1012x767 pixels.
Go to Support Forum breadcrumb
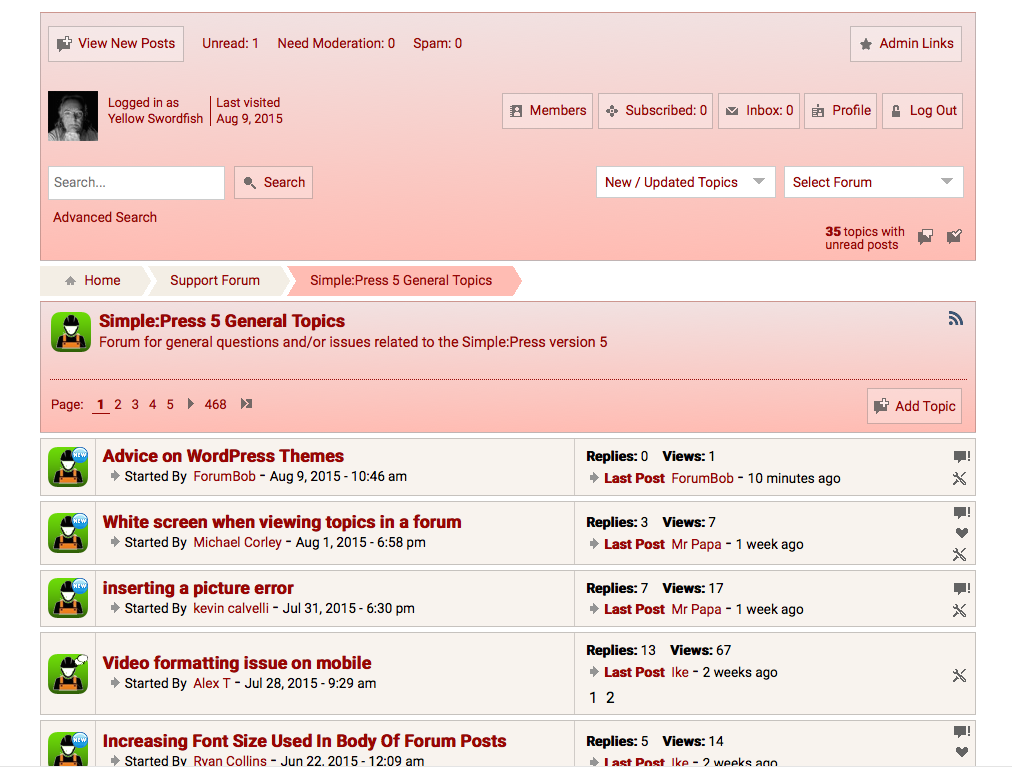tap(215, 280)
